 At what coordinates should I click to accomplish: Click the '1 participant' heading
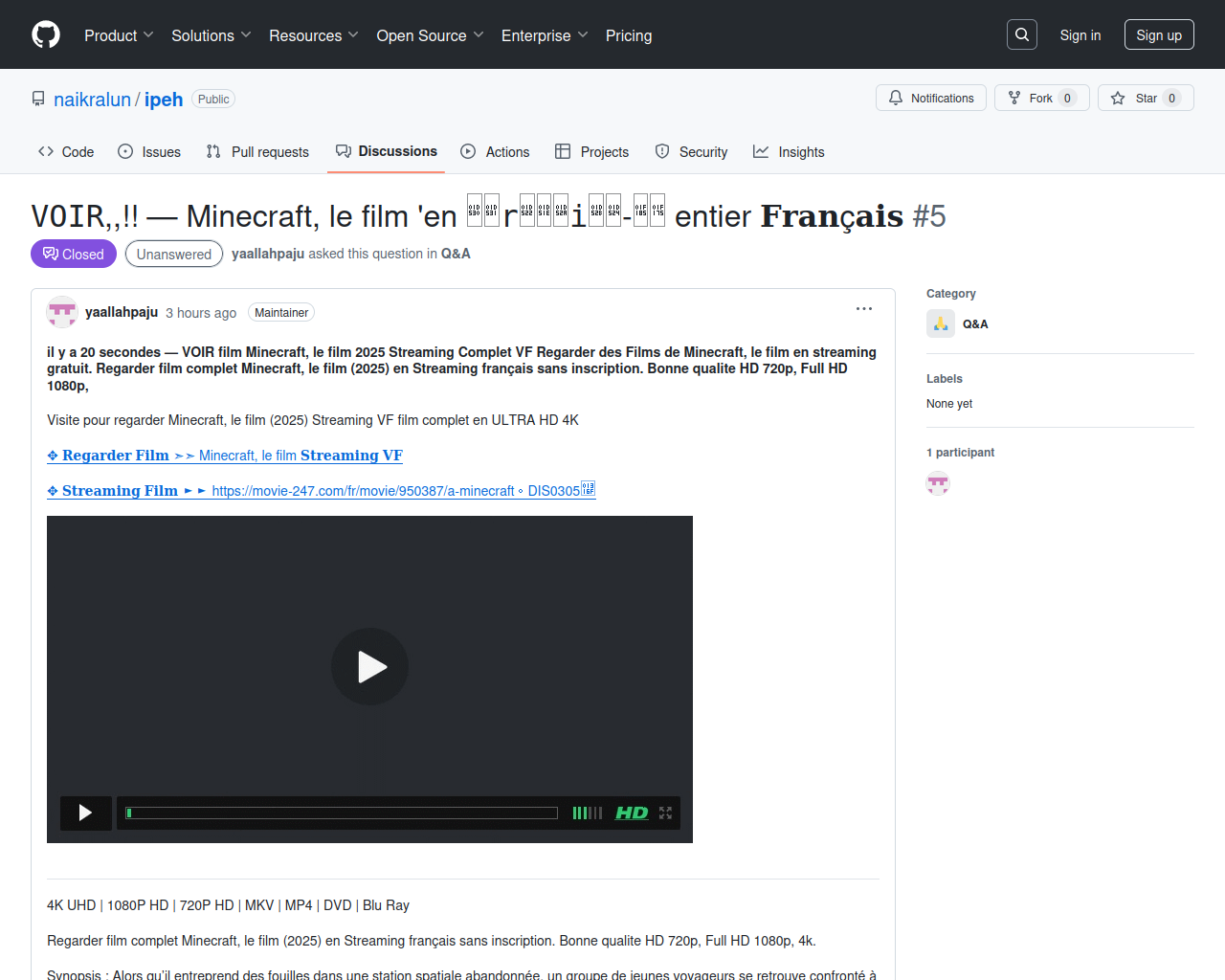960,453
